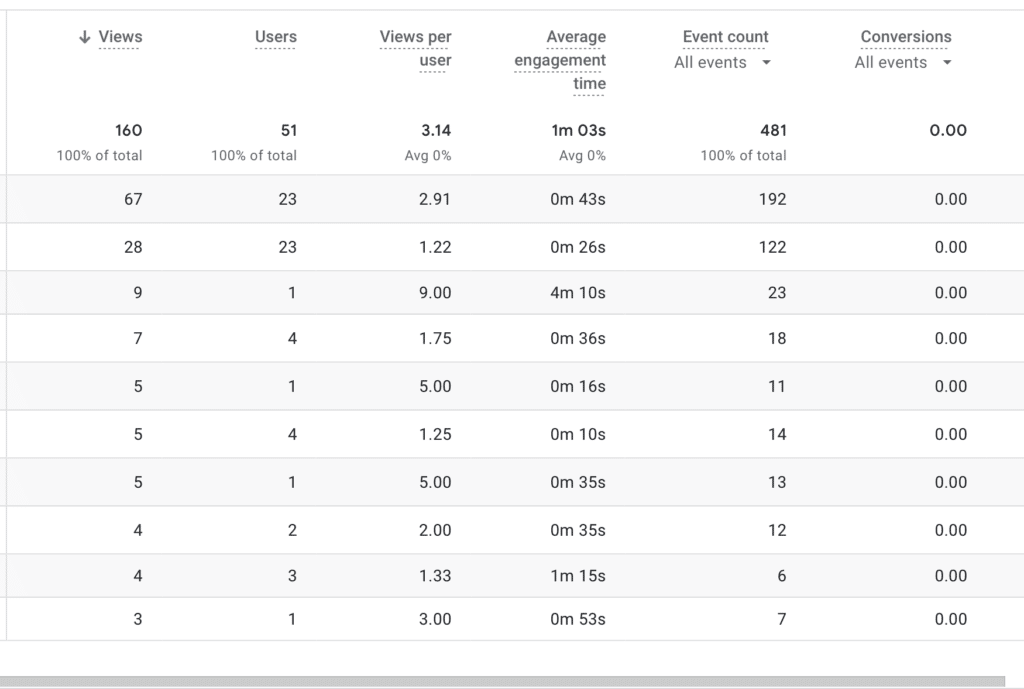
Task: Sort the table by Conversions column
Action: click(905, 36)
